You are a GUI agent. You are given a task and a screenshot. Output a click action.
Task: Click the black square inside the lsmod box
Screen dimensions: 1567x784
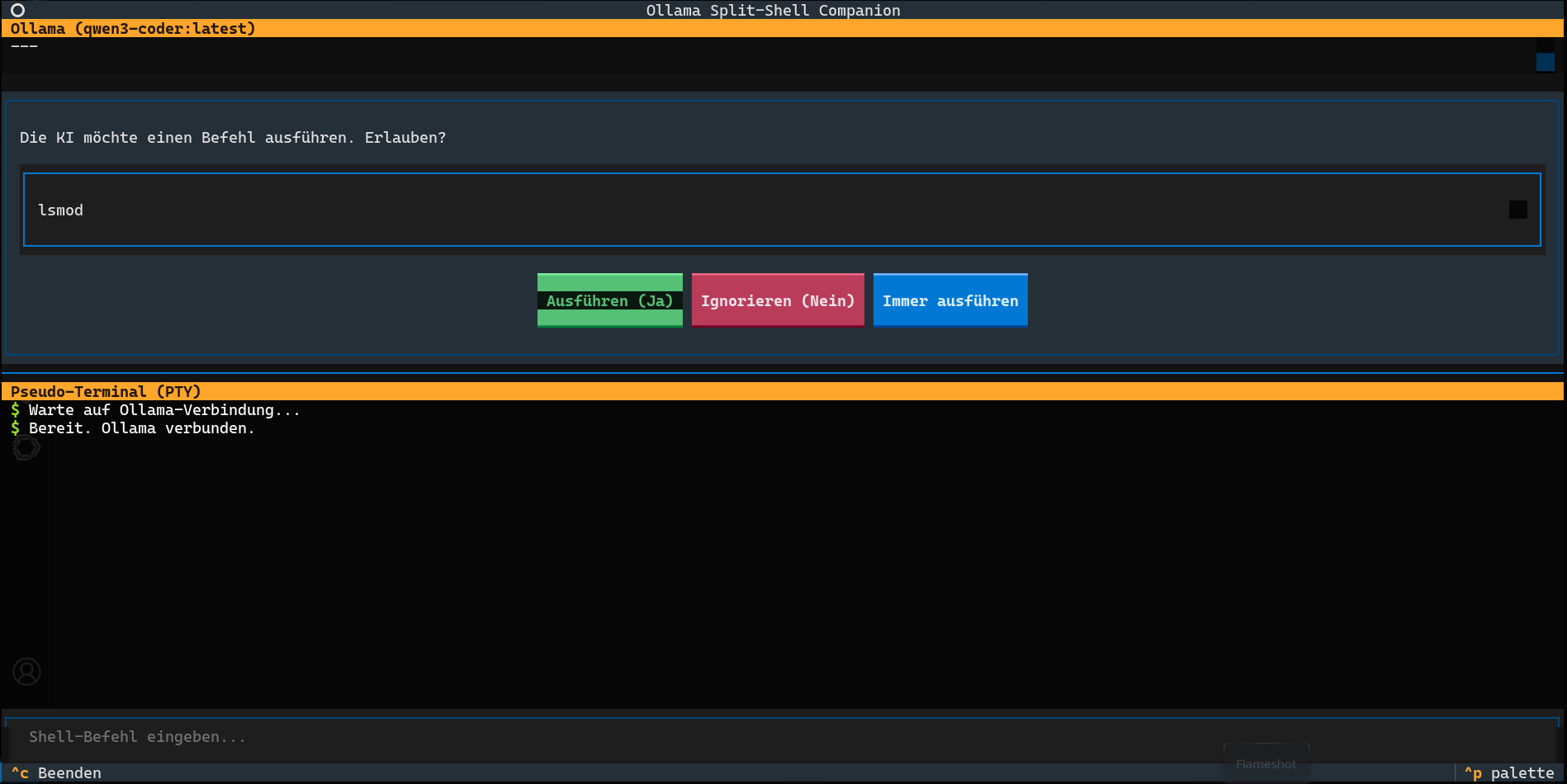point(1517,210)
